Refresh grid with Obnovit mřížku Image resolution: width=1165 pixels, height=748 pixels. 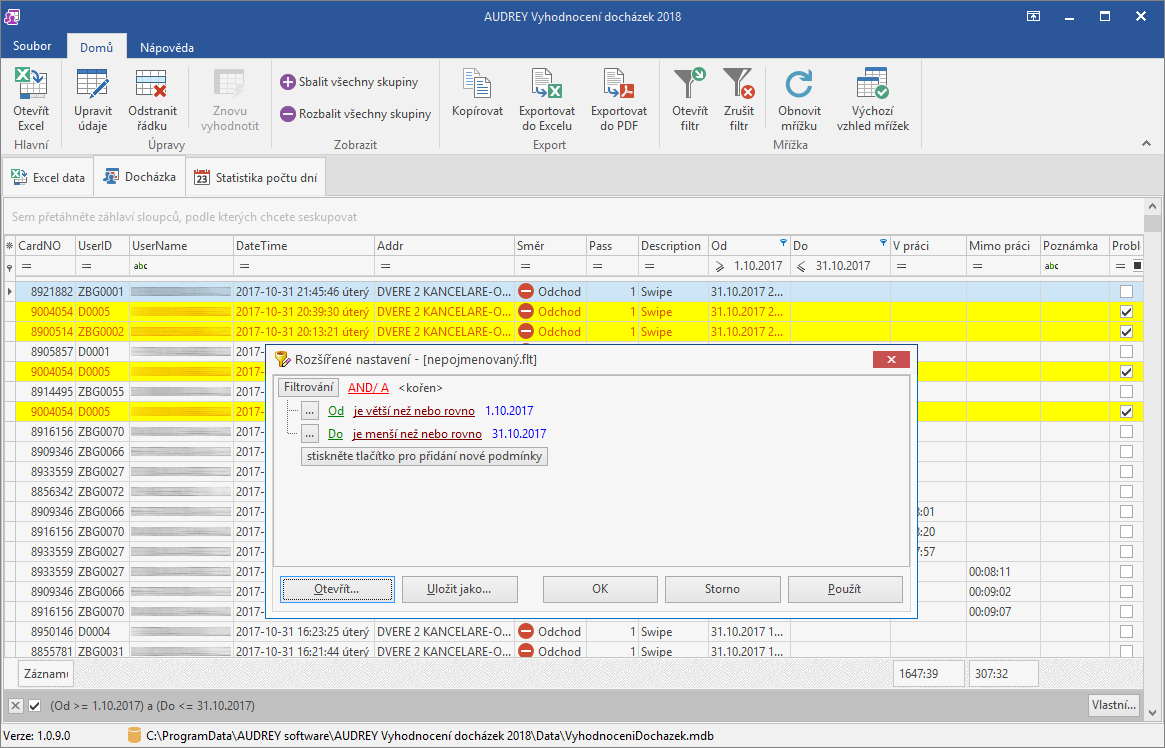(799, 100)
